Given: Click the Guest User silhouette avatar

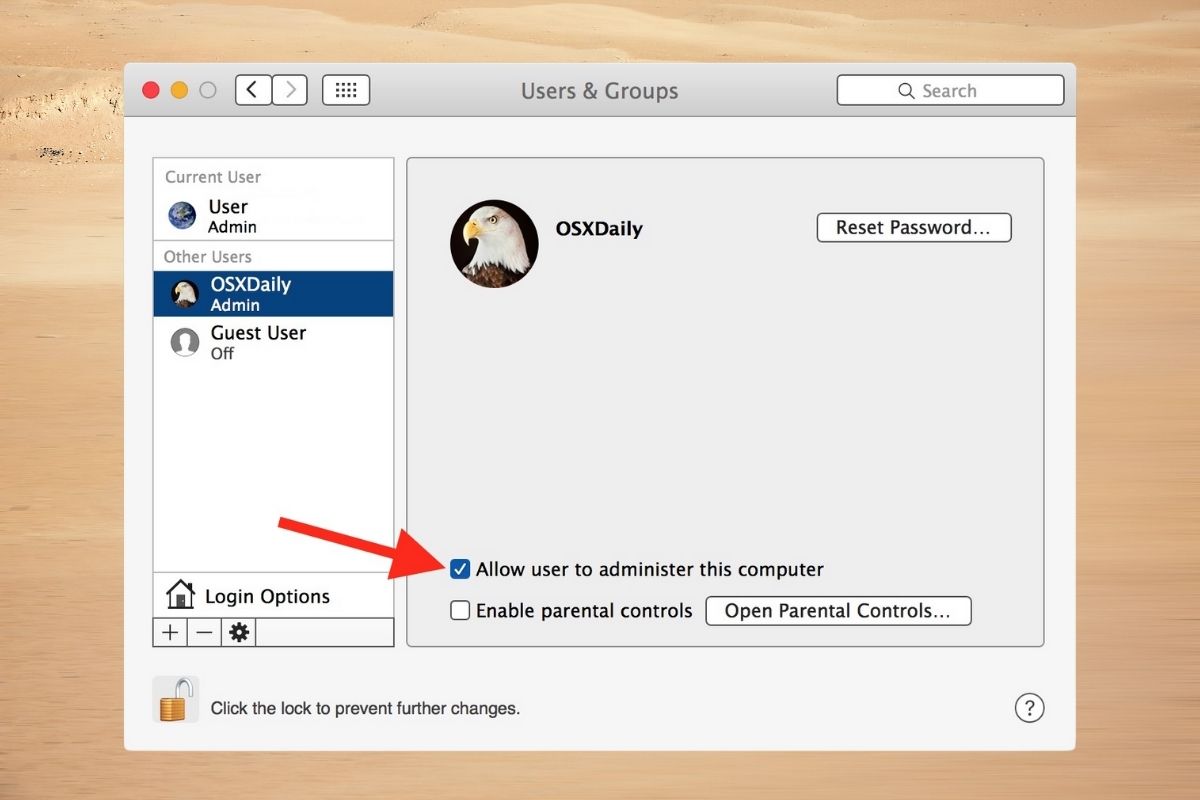Looking at the screenshot, I should tap(185, 342).
